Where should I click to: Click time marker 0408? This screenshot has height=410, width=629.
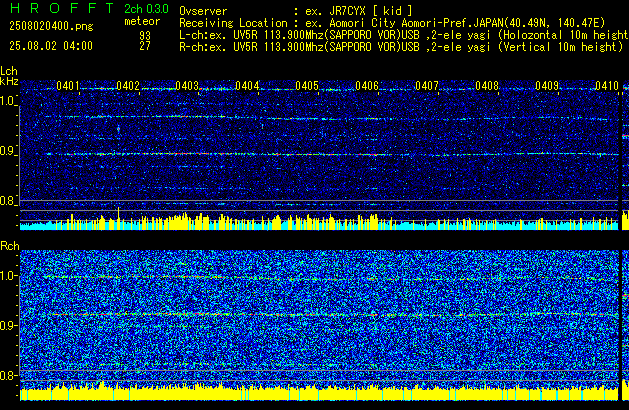487,86
